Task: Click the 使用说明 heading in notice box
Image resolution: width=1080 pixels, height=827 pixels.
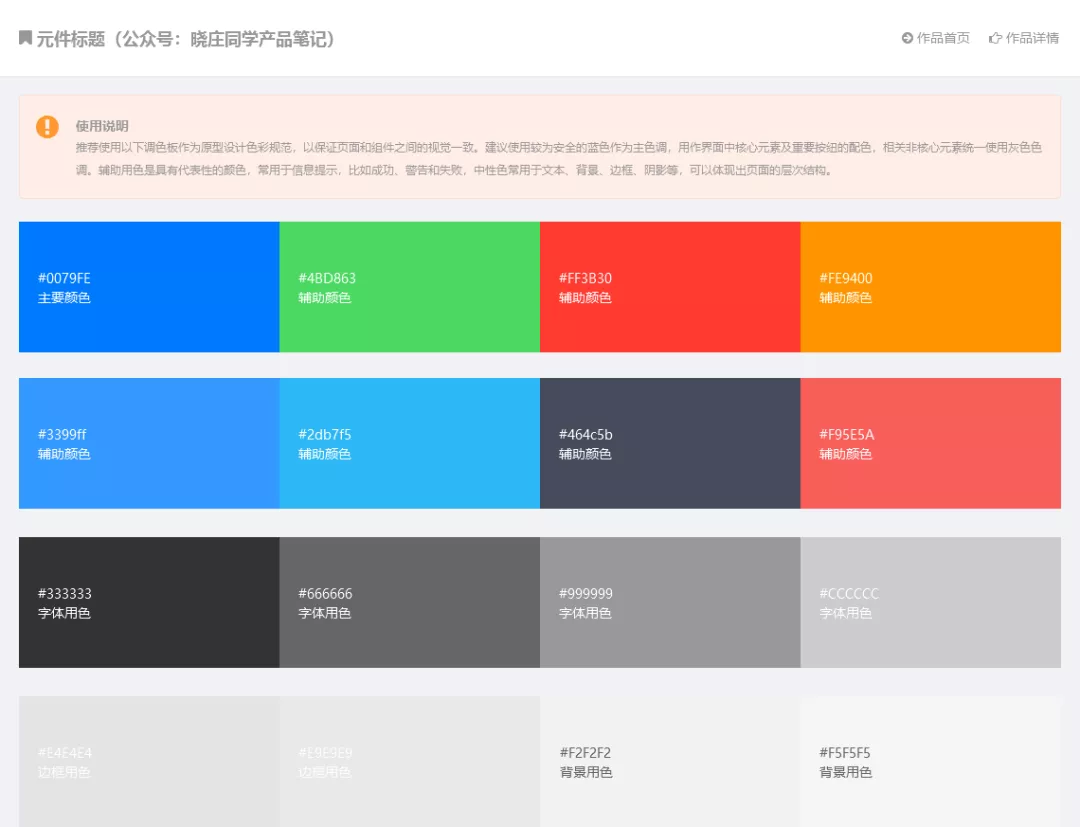Action: 102,126
